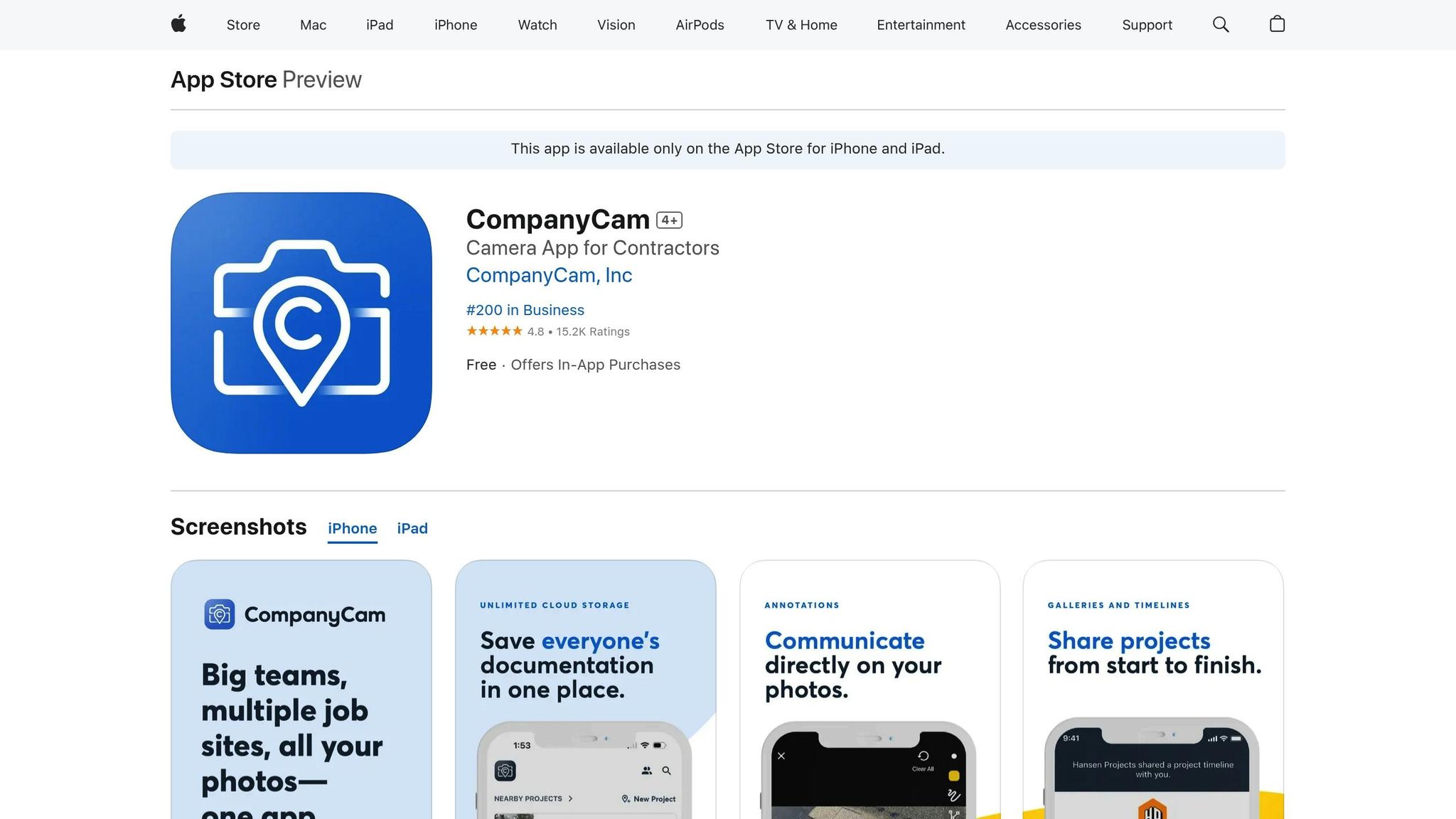Click the 'Preview' text beside App Store
Image resolution: width=1456 pixels, height=819 pixels.
click(x=322, y=80)
